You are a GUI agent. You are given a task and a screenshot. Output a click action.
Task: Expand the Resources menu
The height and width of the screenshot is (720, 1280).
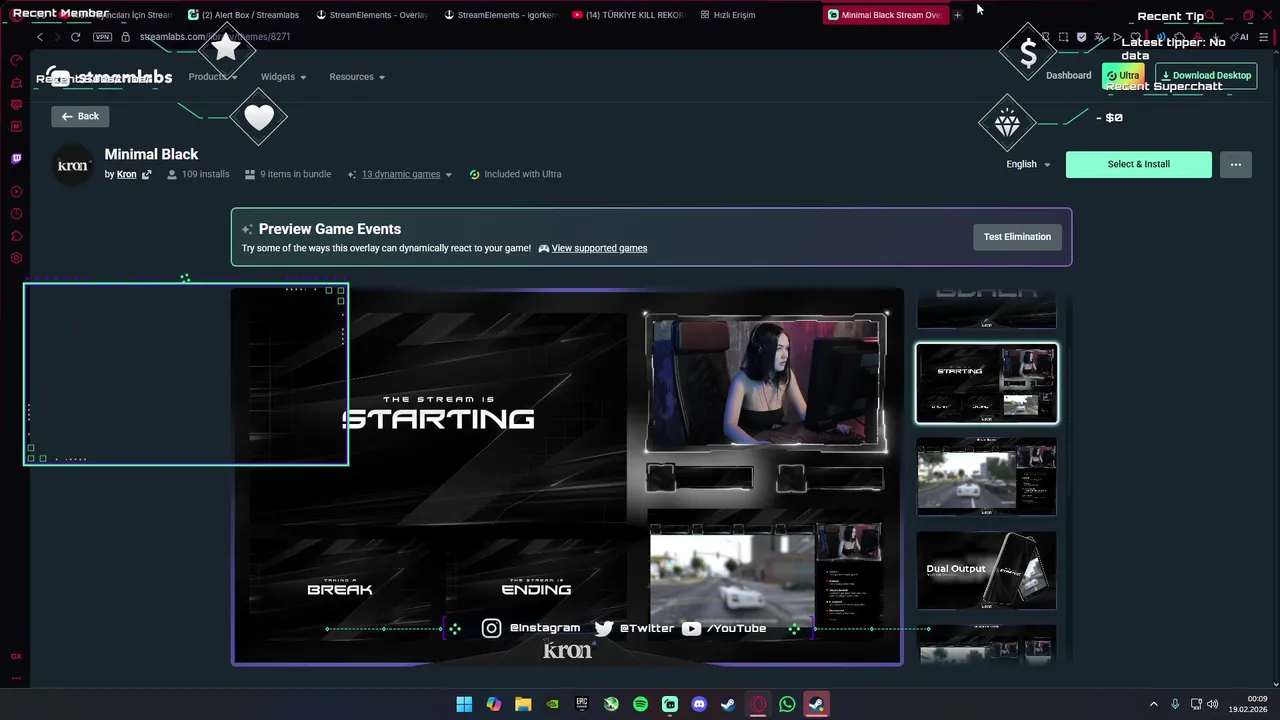click(357, 77)
